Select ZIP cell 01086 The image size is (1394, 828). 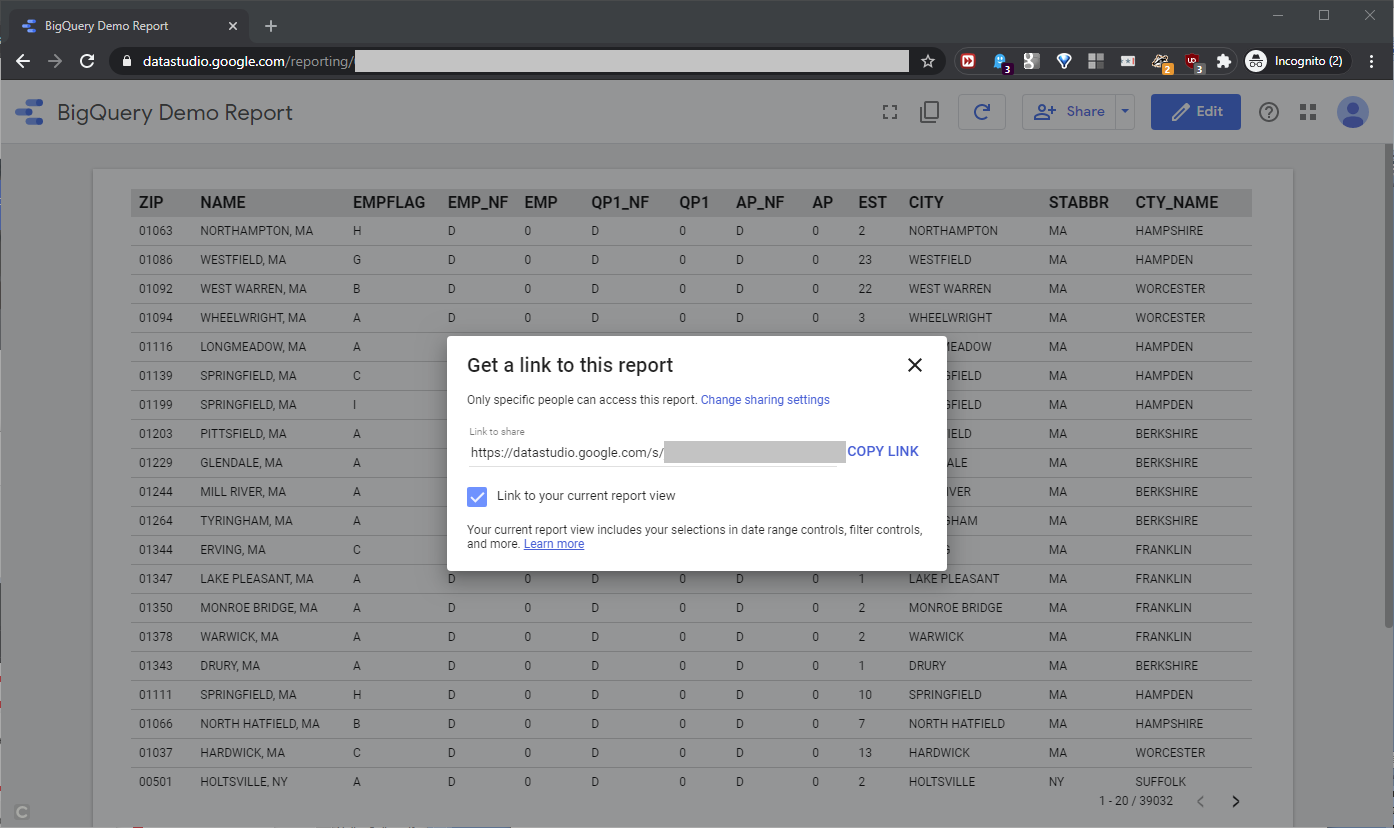tap(156, 260)
